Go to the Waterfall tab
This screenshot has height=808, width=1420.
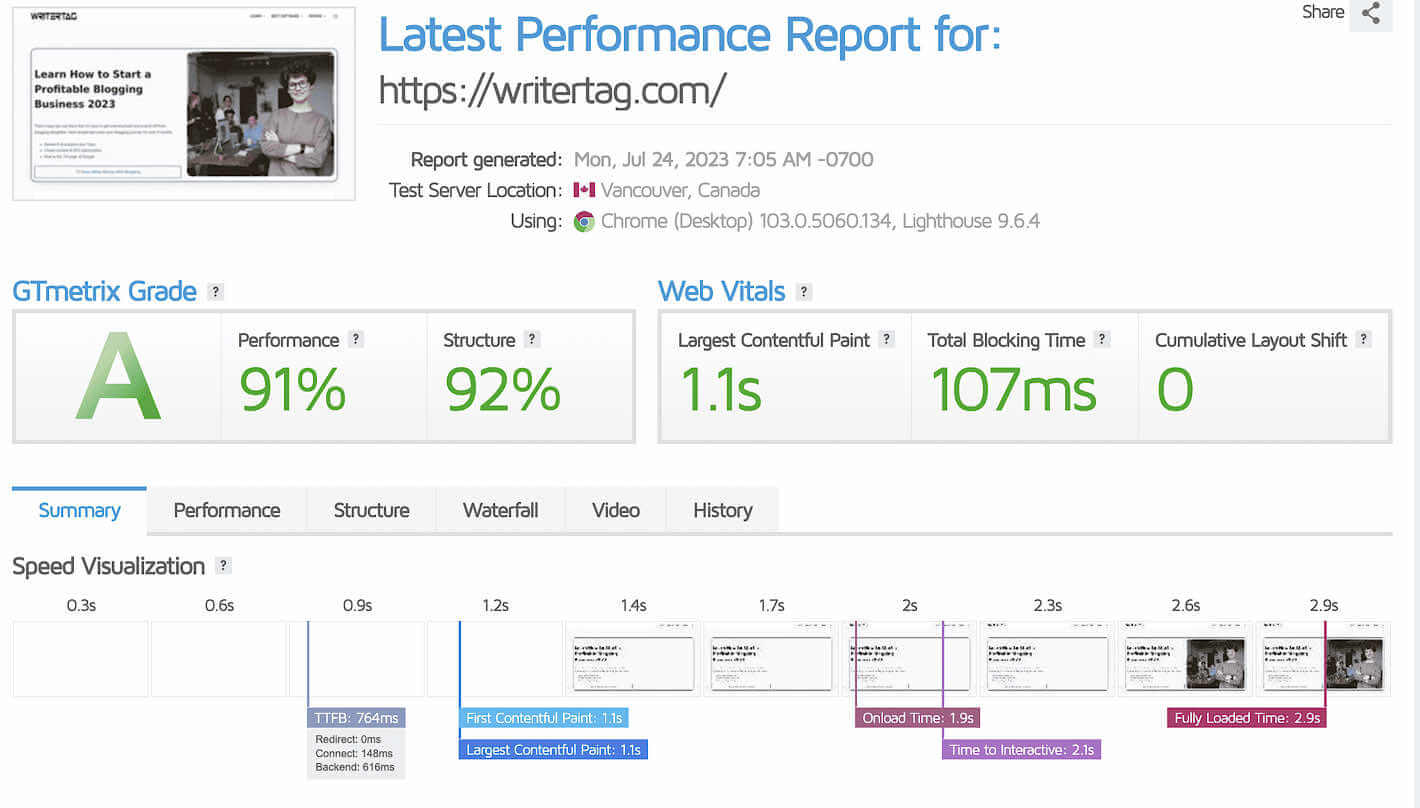pos(501,510)
